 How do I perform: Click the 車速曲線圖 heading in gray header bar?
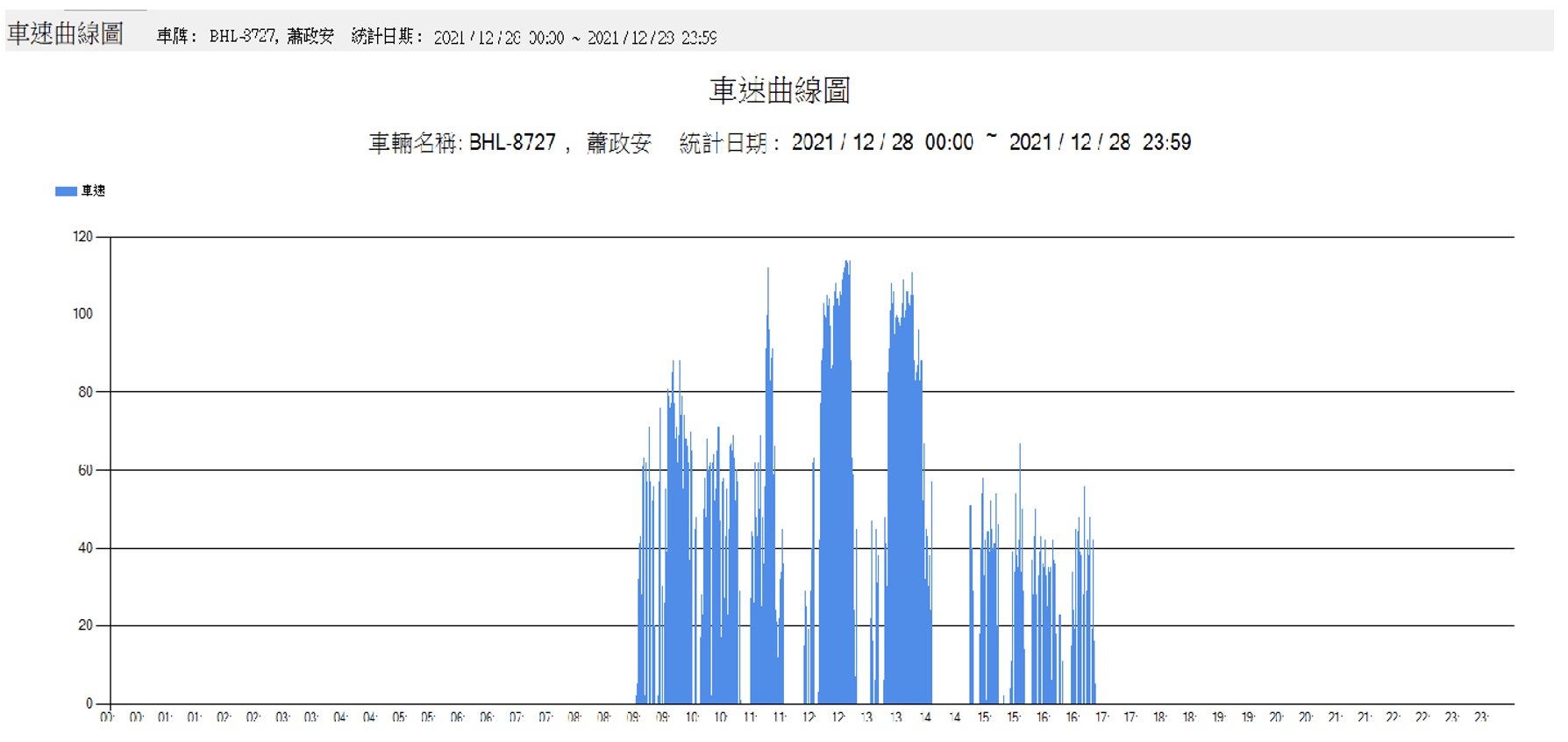pos(66,33)
